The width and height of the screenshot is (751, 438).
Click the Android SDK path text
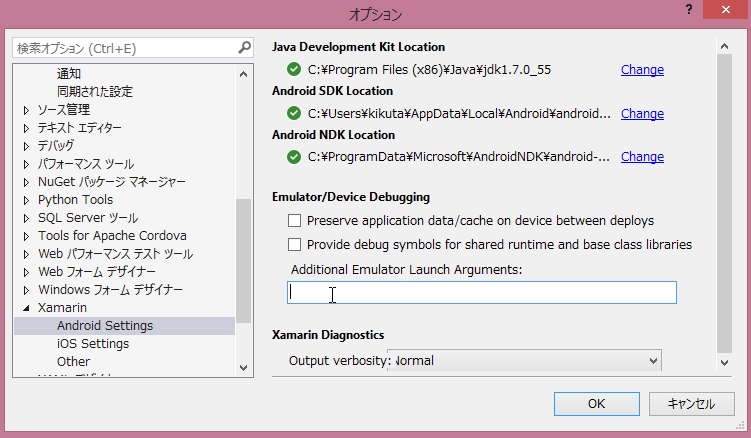pos(459,114)
